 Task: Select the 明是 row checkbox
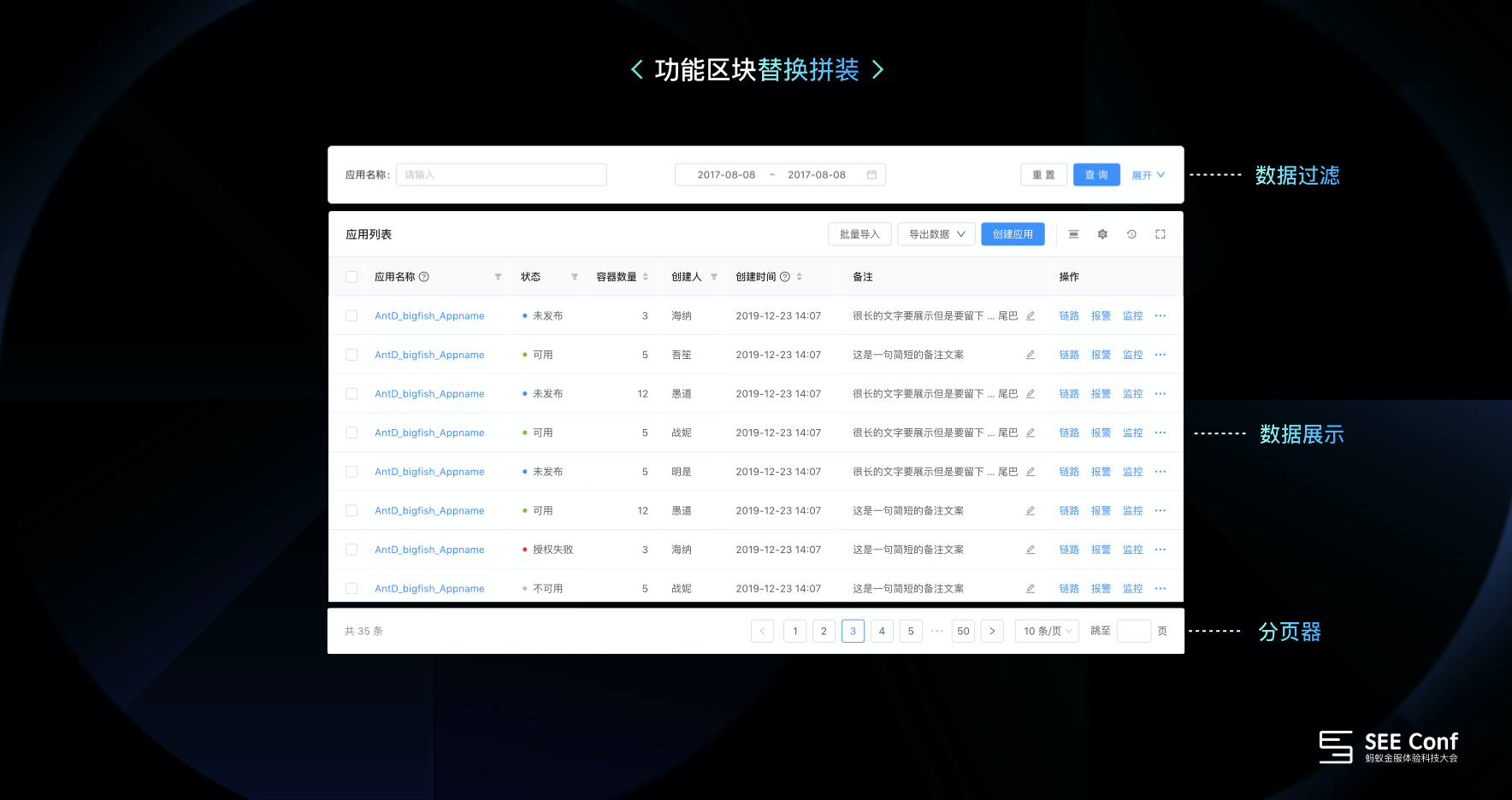[x=351, y=472]
